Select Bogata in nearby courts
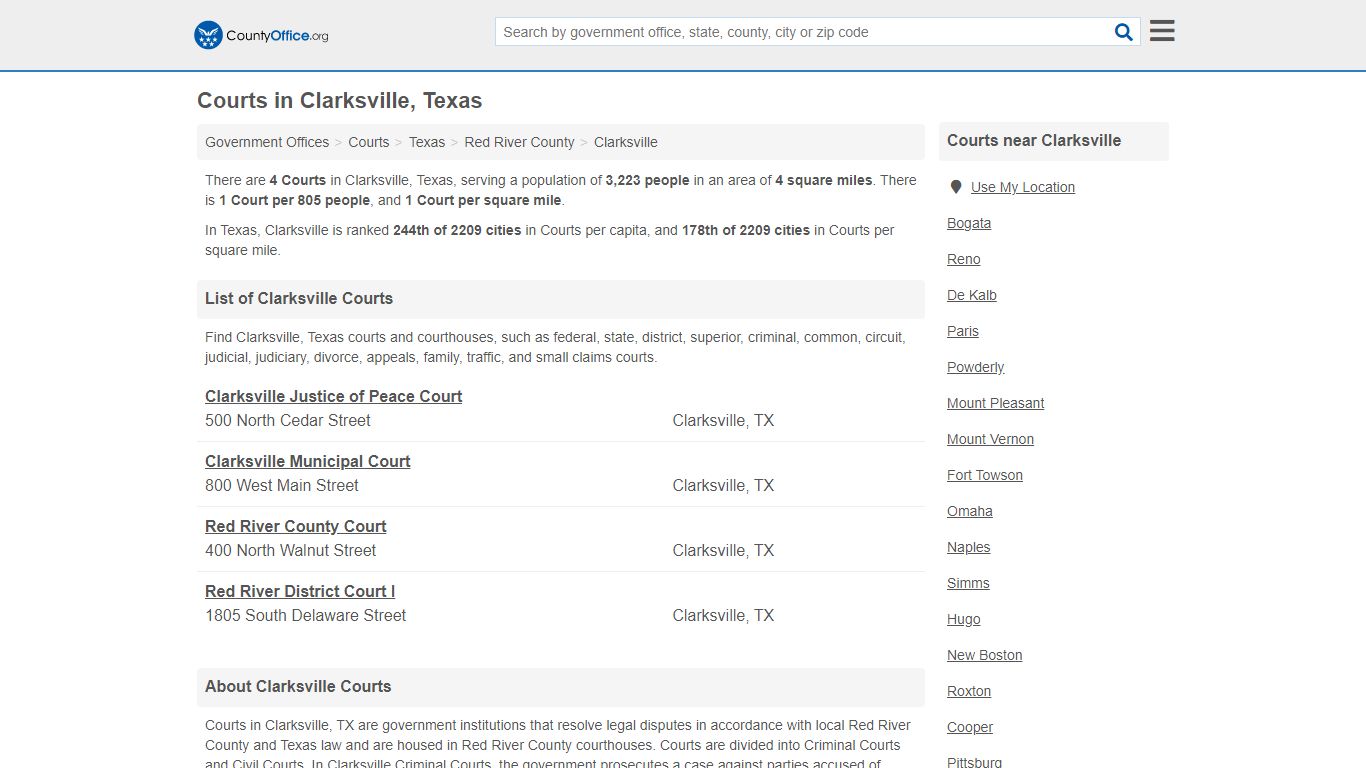The width and height of the screenshot is (1366, 768). click(x=969, y=223)
